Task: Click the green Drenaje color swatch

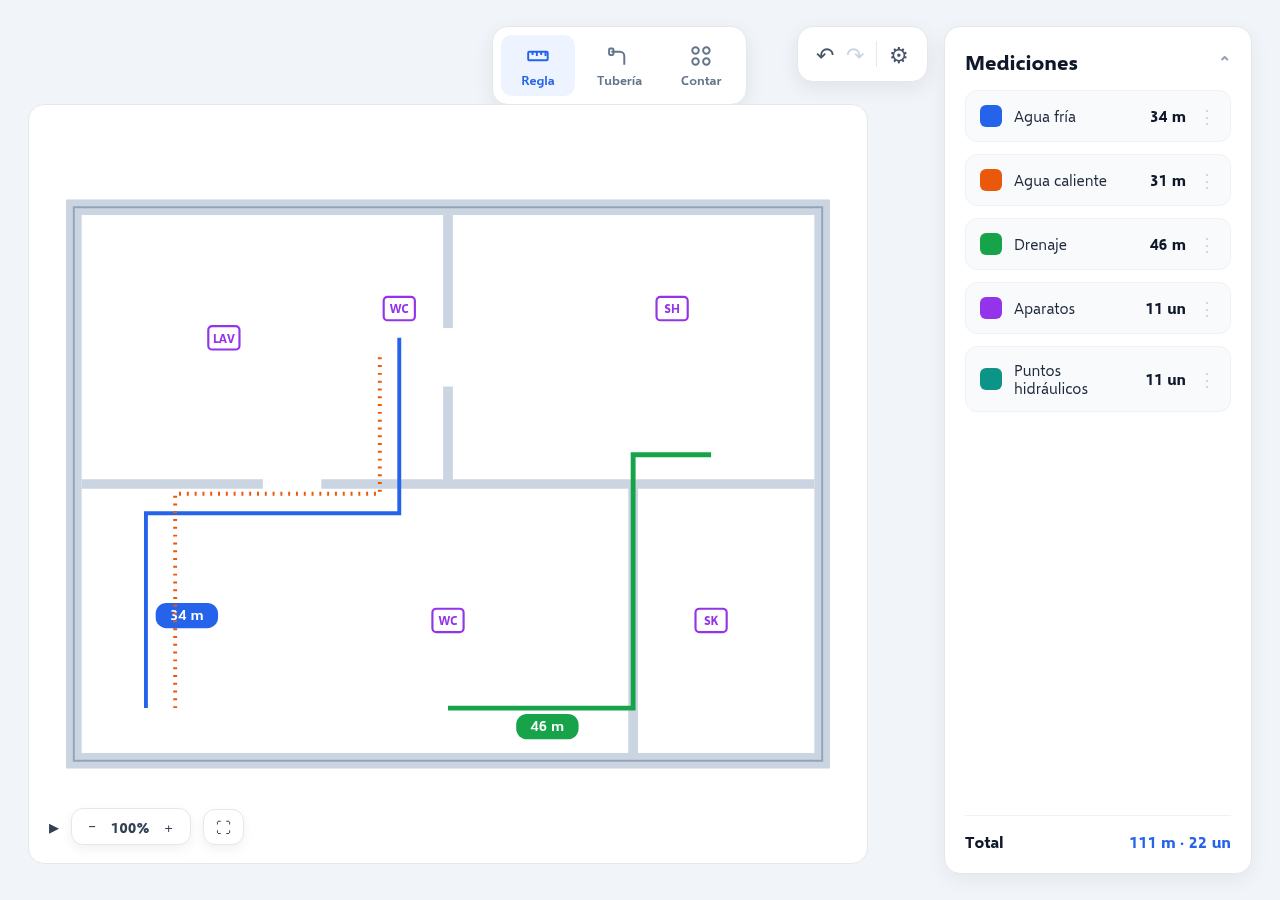Action: tap(991, 244)
